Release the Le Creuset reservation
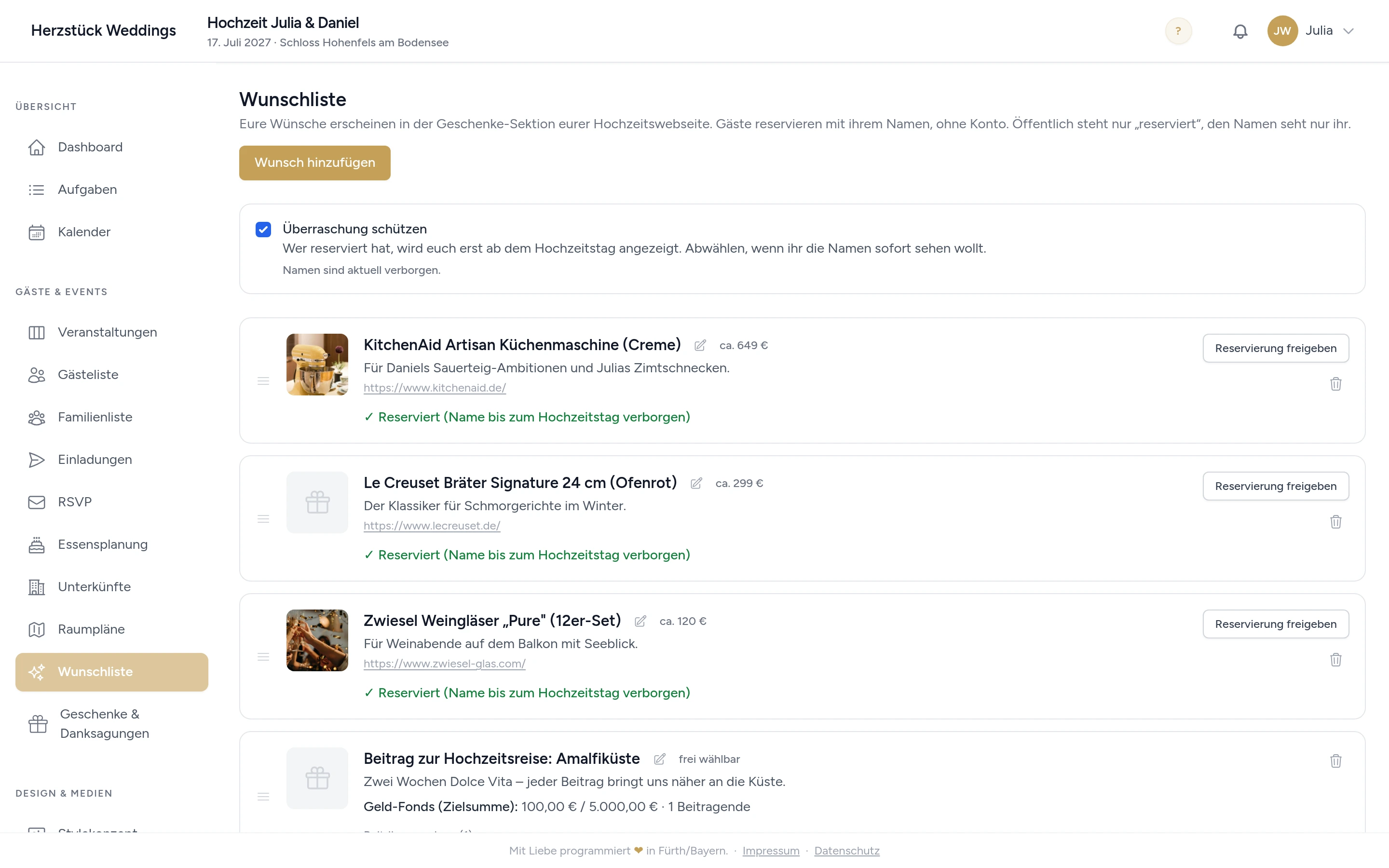The width and height of the screenshot is (1389, 868). tap(1275, 486)
